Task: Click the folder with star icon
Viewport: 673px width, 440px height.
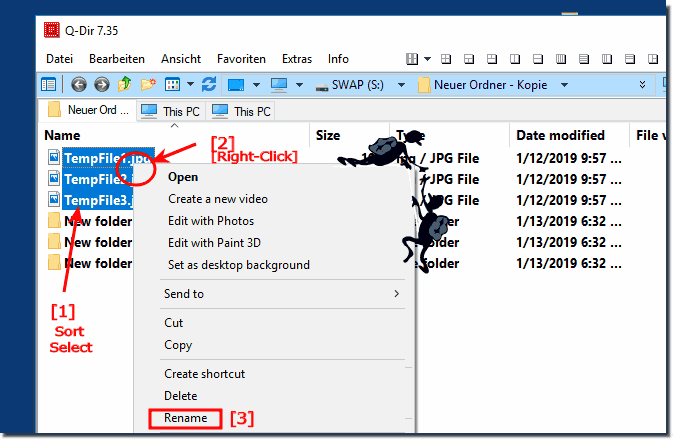Action: coord(148,84)
